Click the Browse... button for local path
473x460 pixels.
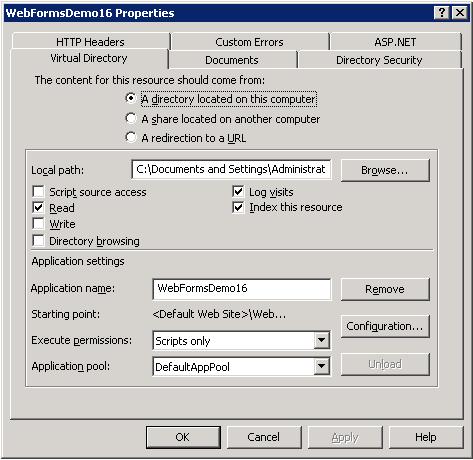pos(385,170)
